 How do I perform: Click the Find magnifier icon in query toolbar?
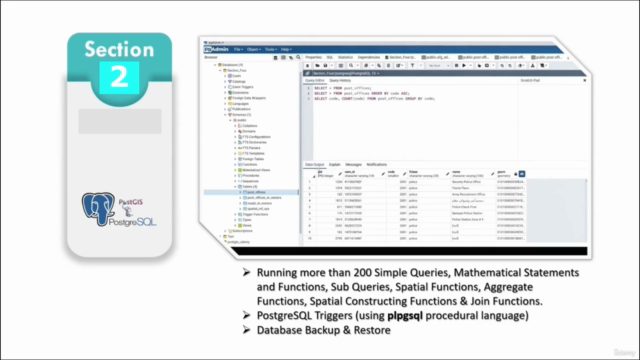(x=351, y=66)
